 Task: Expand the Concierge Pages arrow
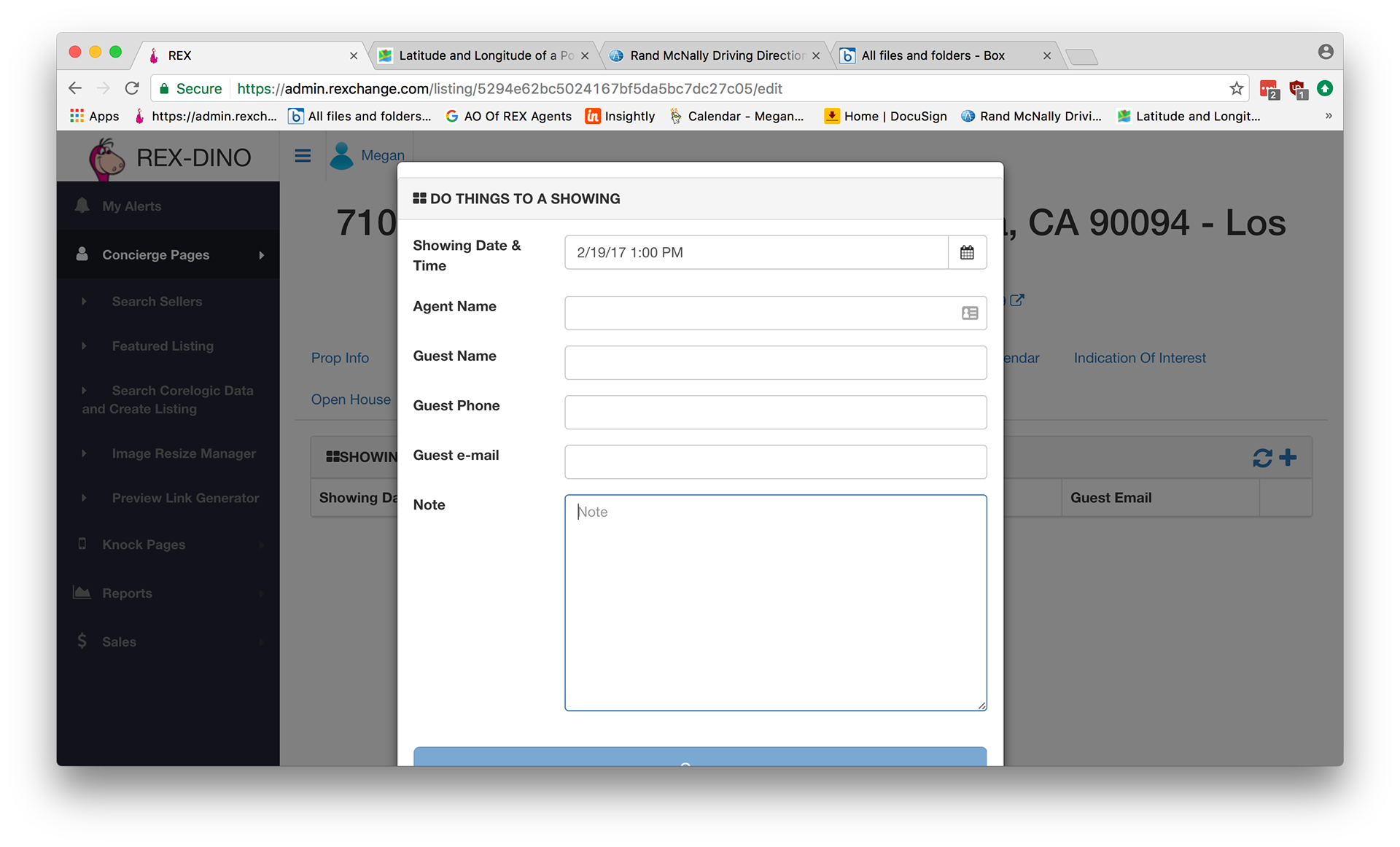coord(261,255)
